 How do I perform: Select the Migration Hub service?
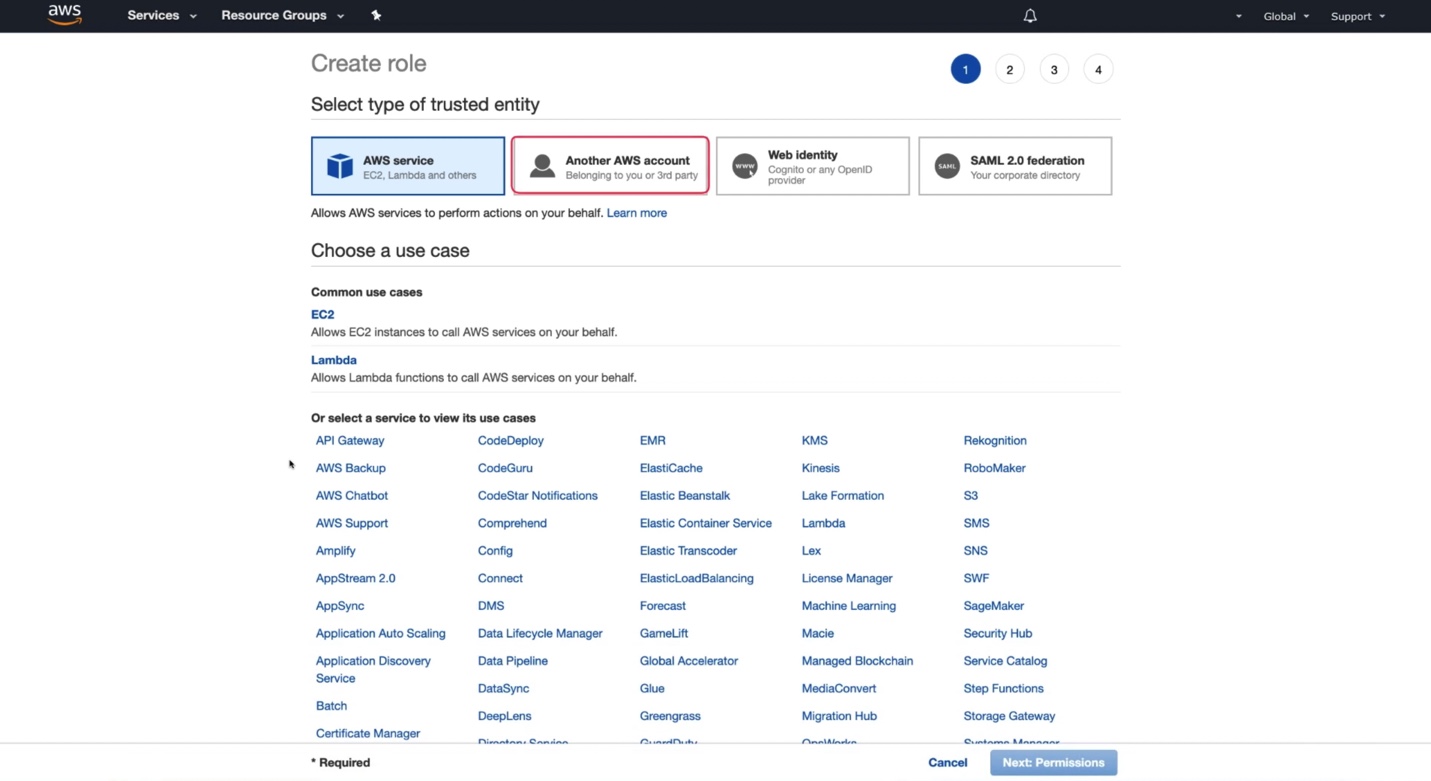tap(839, 716)
